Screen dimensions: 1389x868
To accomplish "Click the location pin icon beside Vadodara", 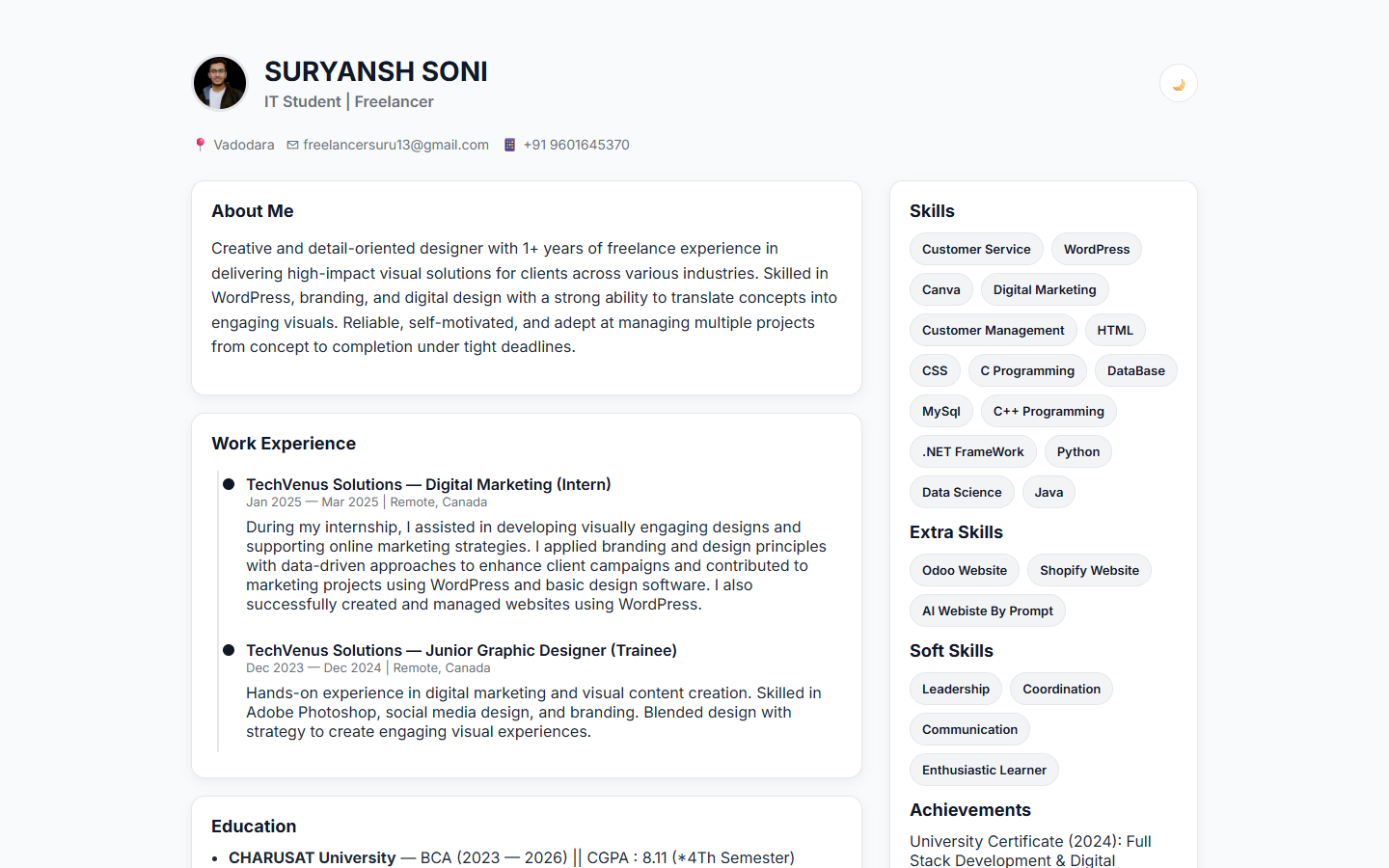I will (199, 144).
